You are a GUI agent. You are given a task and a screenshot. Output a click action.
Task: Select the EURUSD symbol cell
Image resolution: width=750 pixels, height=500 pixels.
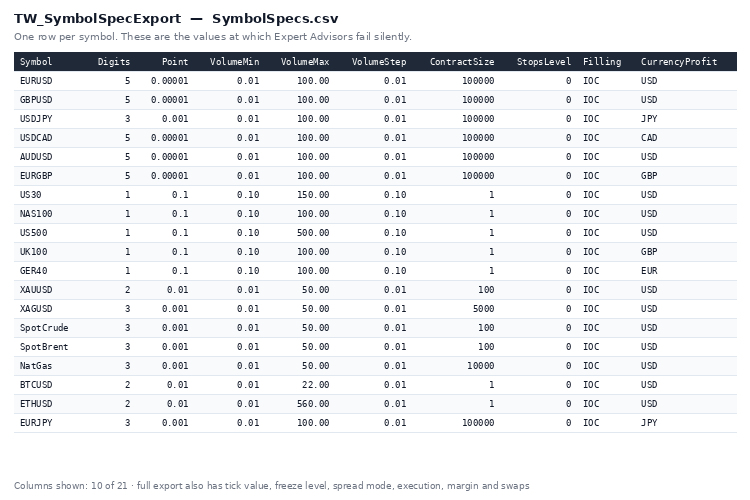pos(36,81)
